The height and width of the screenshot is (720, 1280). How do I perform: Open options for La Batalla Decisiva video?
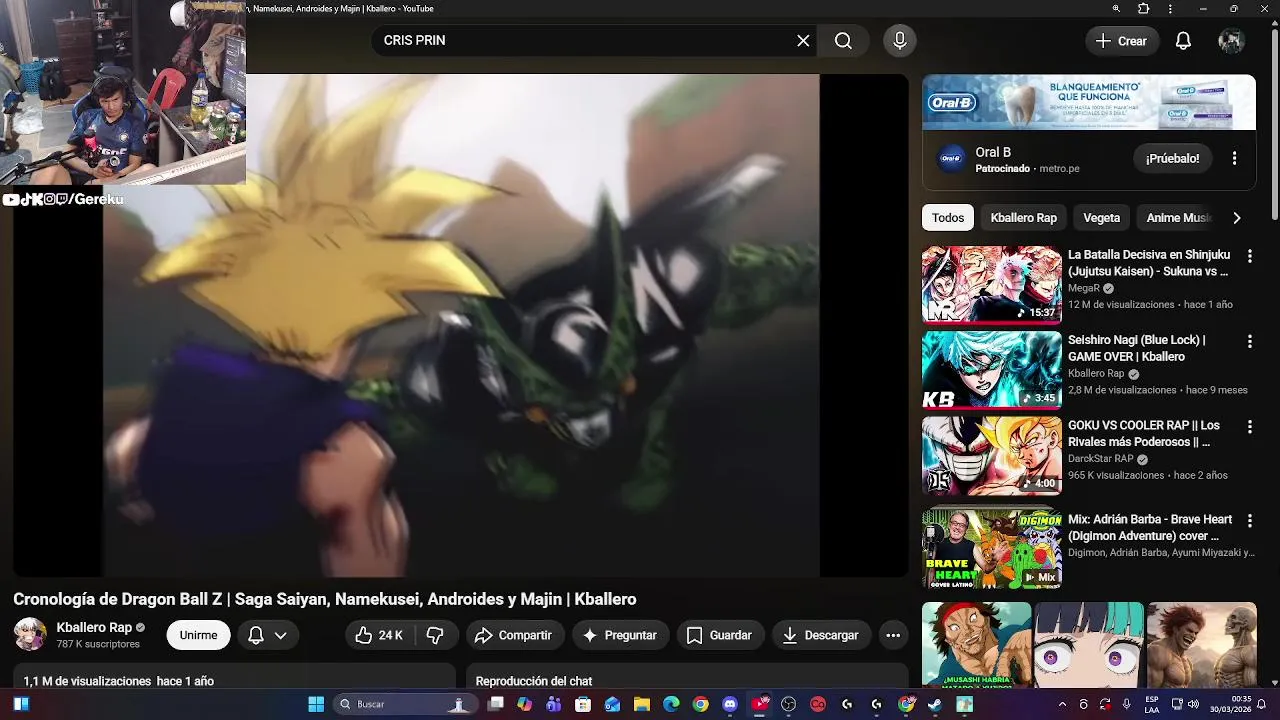(1249, 256)
